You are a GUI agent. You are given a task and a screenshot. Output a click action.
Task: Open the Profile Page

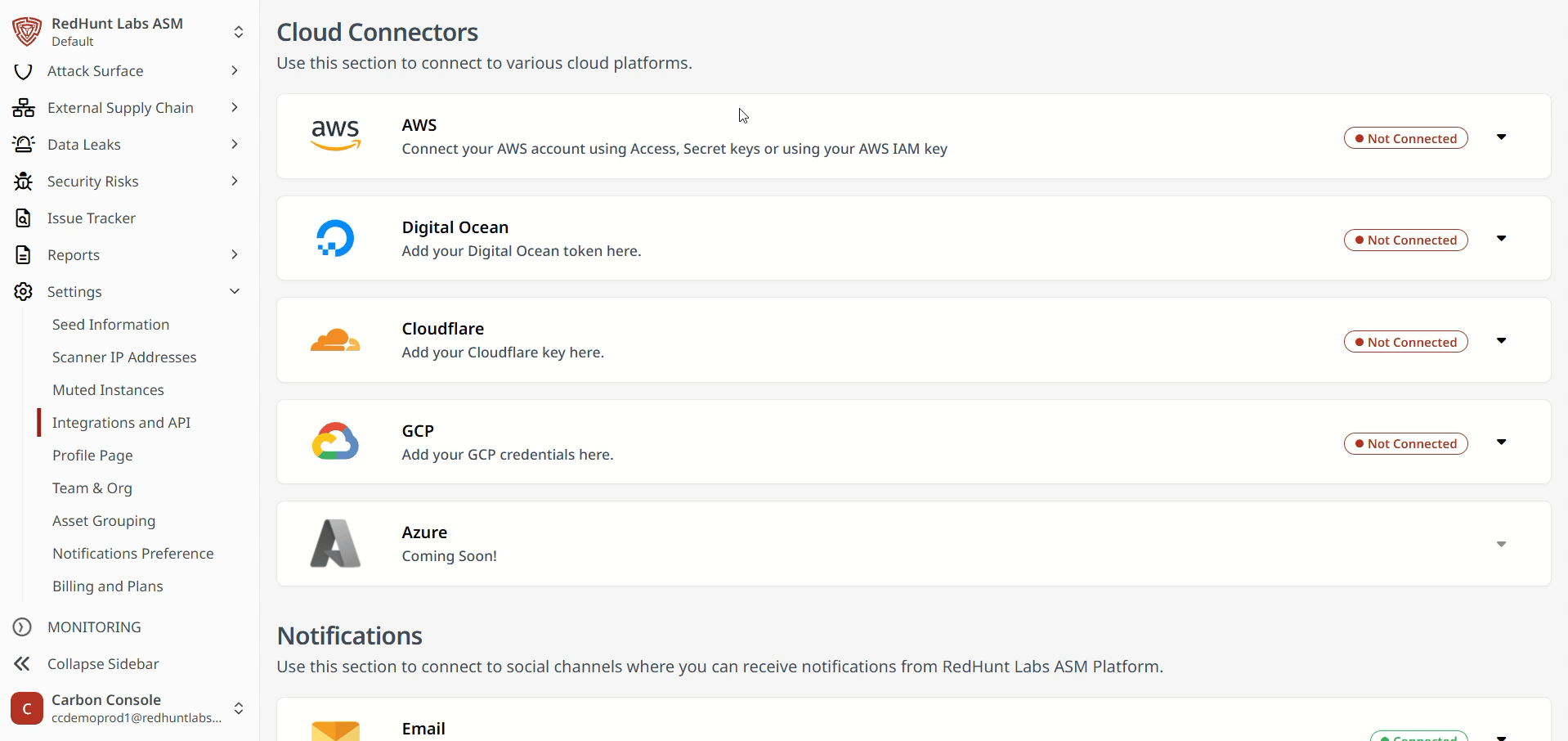tap(92, 456)
